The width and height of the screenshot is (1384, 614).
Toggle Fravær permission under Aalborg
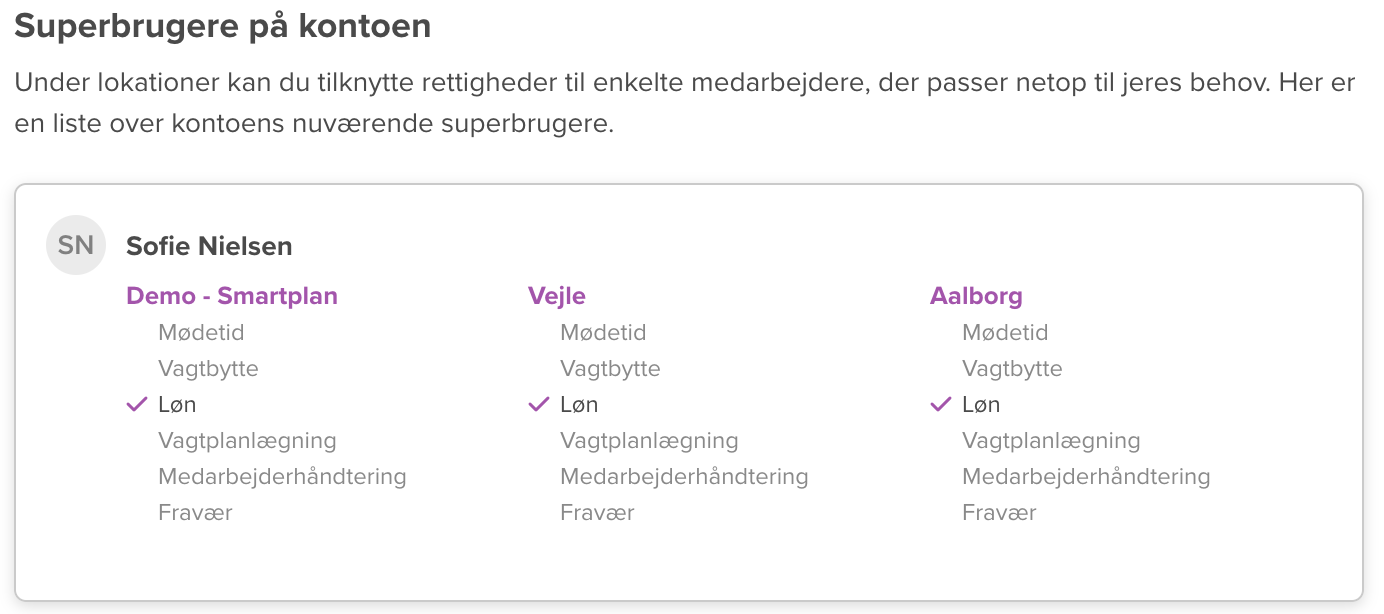pos(999,513)
